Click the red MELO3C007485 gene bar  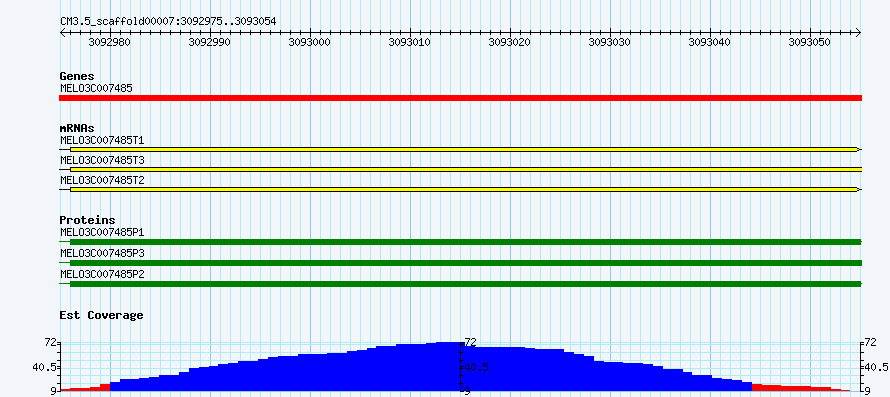tap(460, 98)
